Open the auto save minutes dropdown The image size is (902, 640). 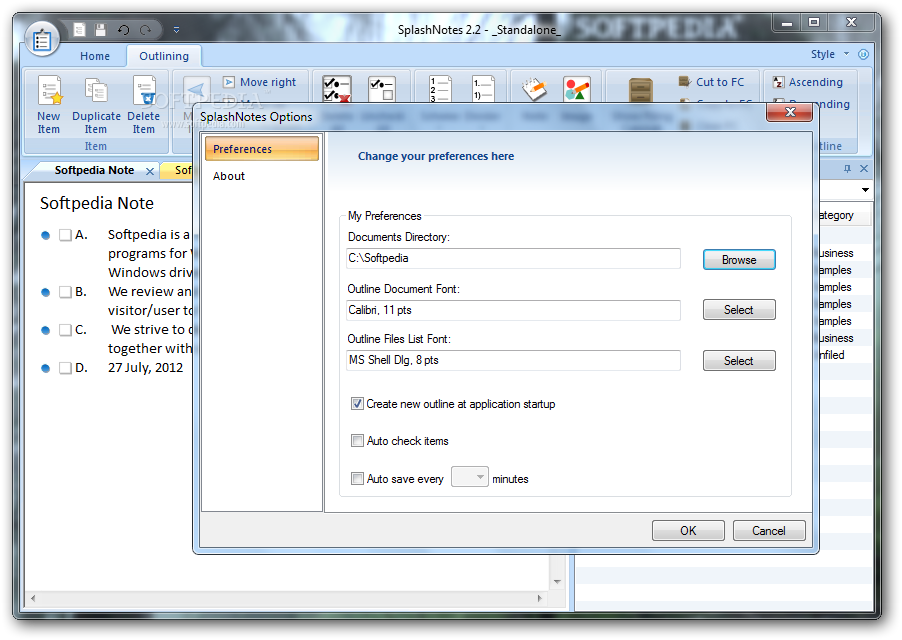pos(470,477)
